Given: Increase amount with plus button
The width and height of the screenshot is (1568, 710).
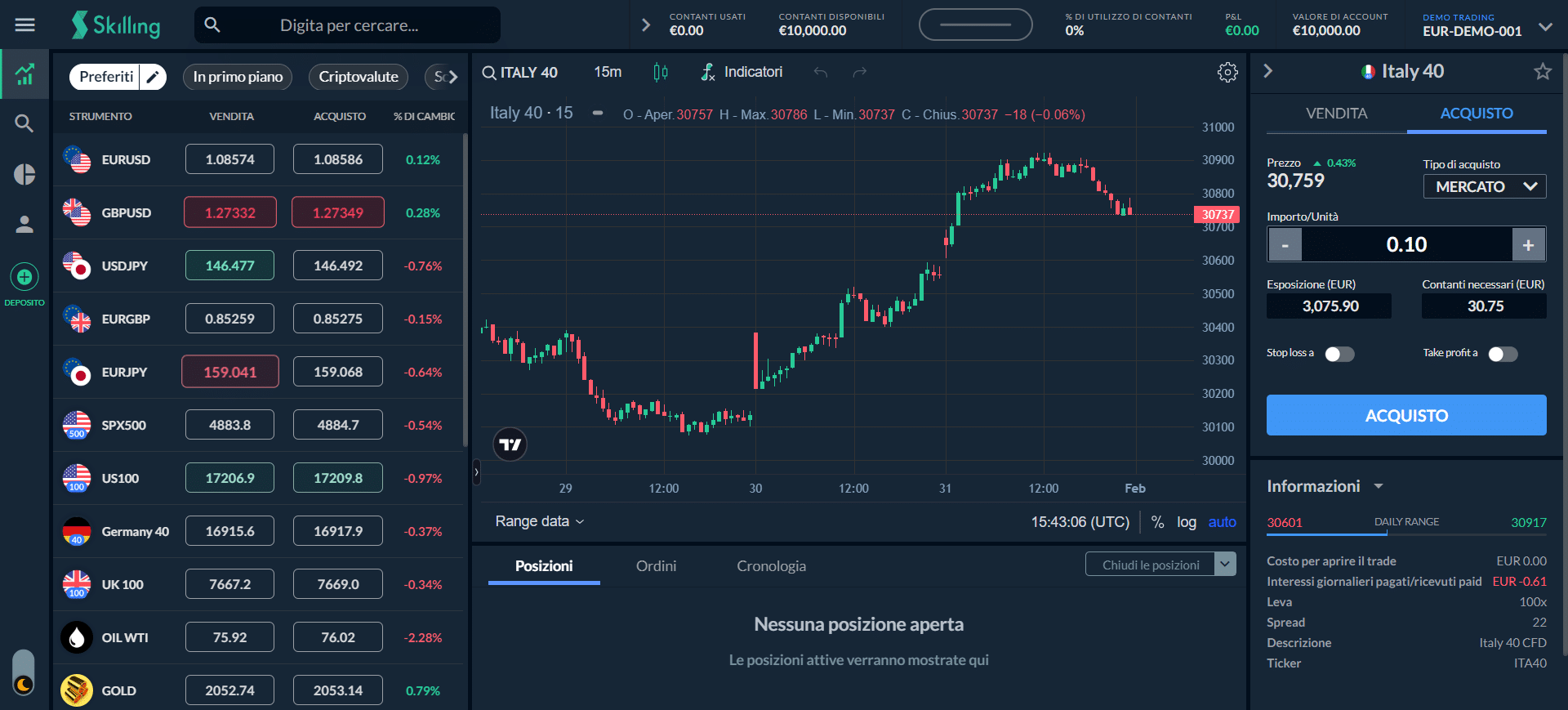Looking at the screenshot, I should click(x=1529, y=244).
